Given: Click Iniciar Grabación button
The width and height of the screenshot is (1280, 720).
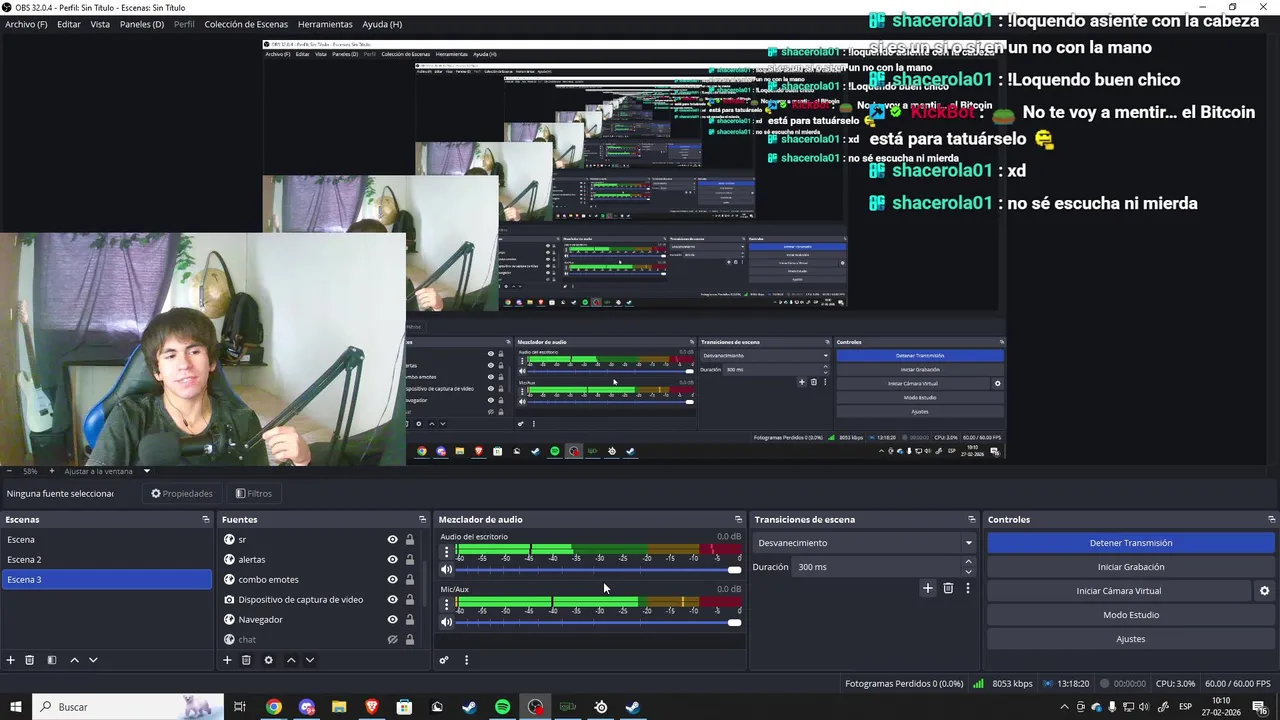Looking at the screenshot, I should click(1131, 567).
